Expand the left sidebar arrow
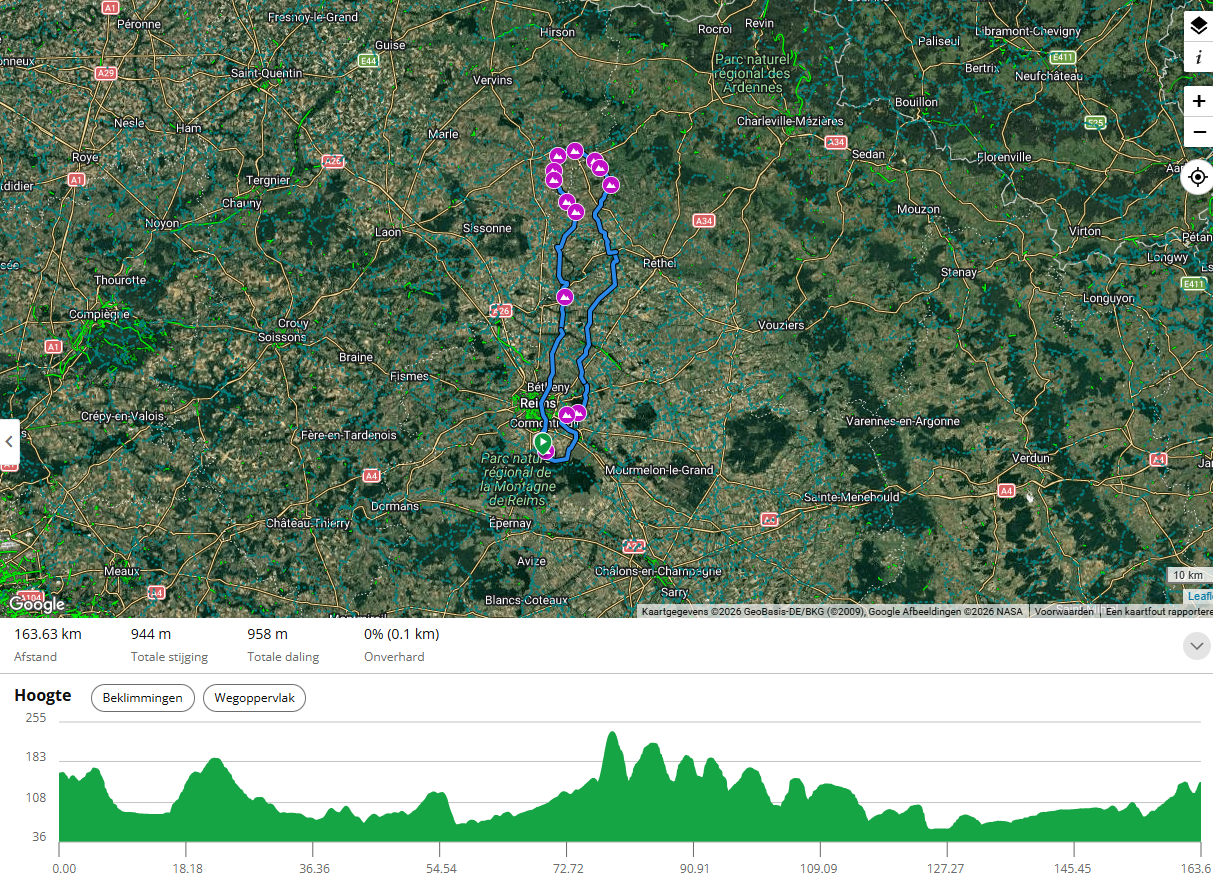The height and width of the screenshot is (877, 1213). click(10, 441)
